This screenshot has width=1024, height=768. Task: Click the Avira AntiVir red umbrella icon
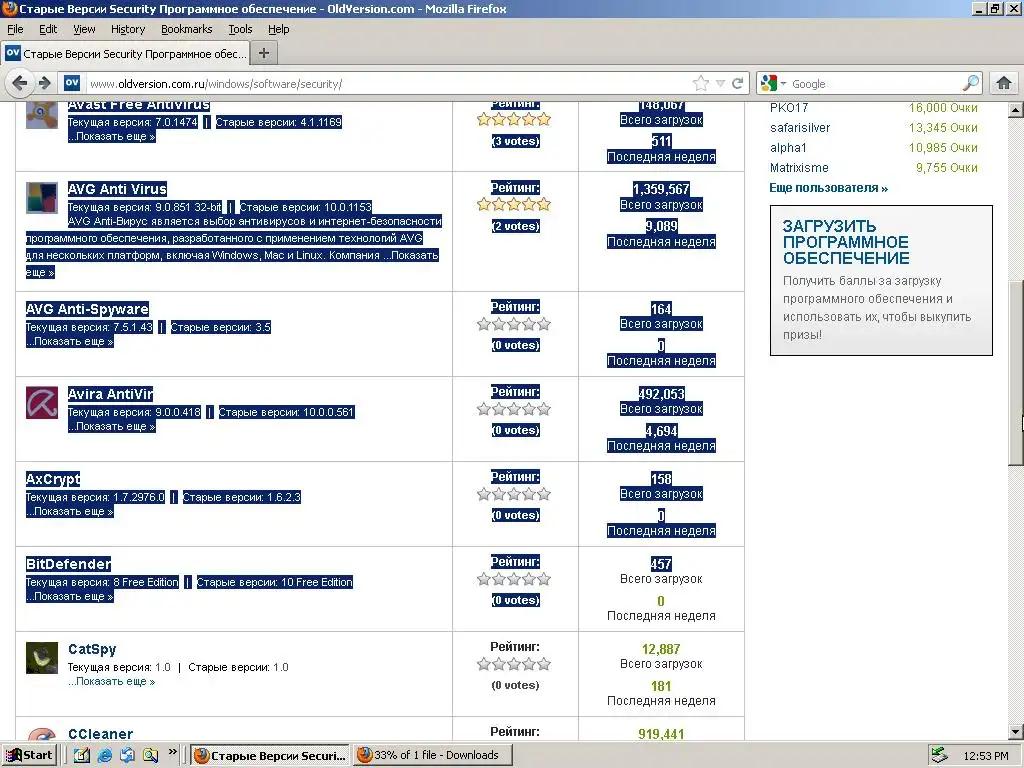click(42, 402)
